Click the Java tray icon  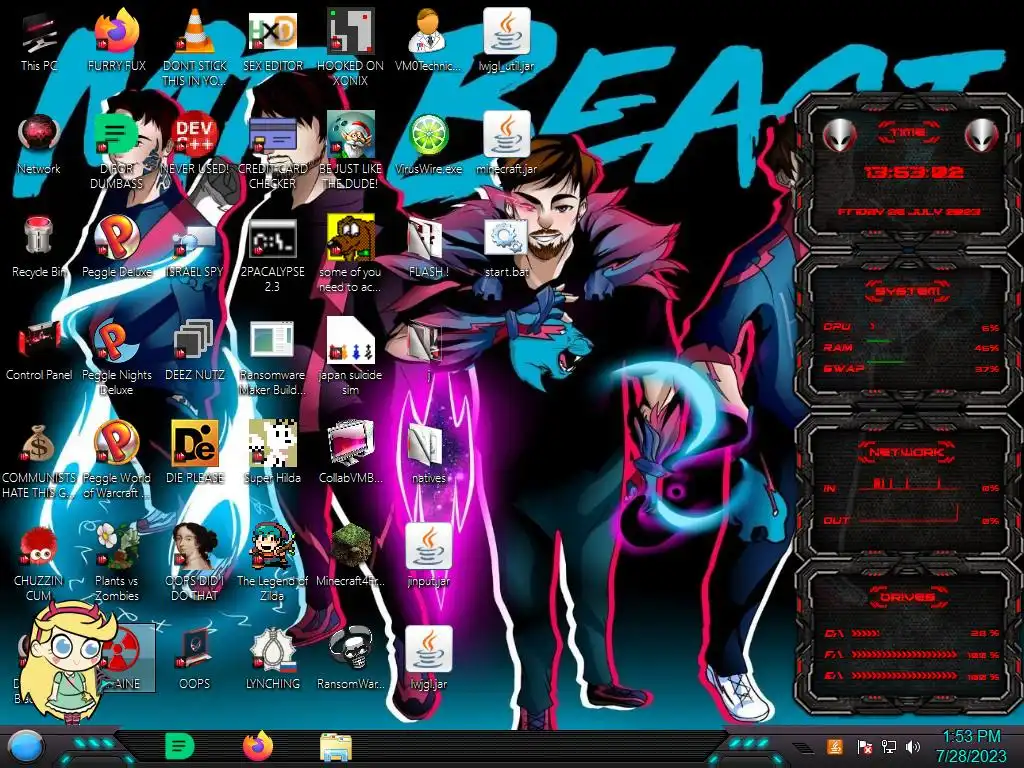click(x=835, y=746)
